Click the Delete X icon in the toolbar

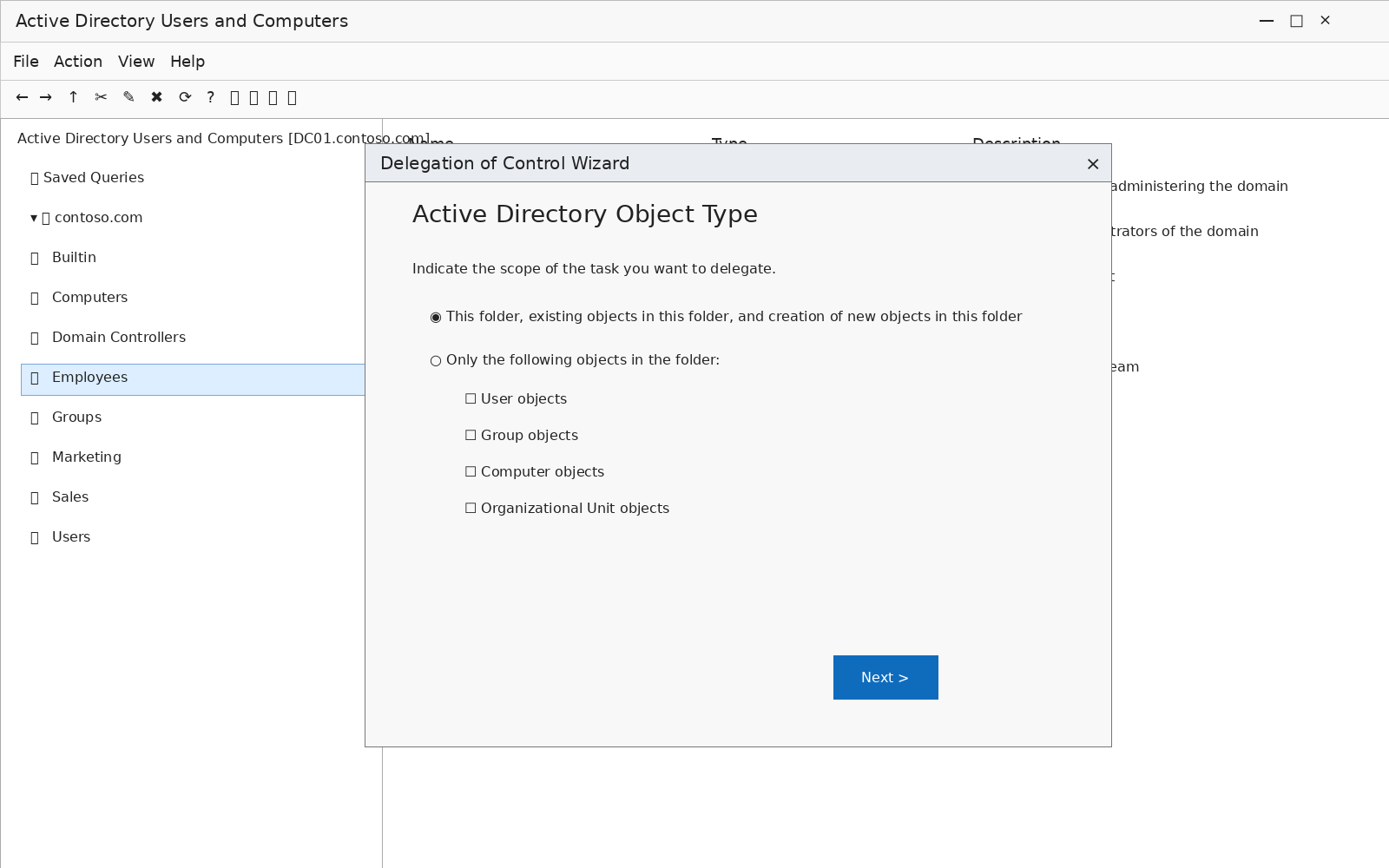(156, 97)
